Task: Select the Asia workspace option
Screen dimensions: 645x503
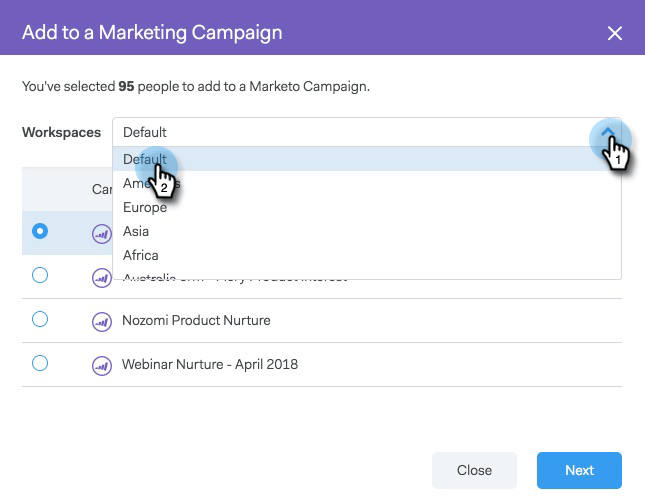Action: click(136, 232)
